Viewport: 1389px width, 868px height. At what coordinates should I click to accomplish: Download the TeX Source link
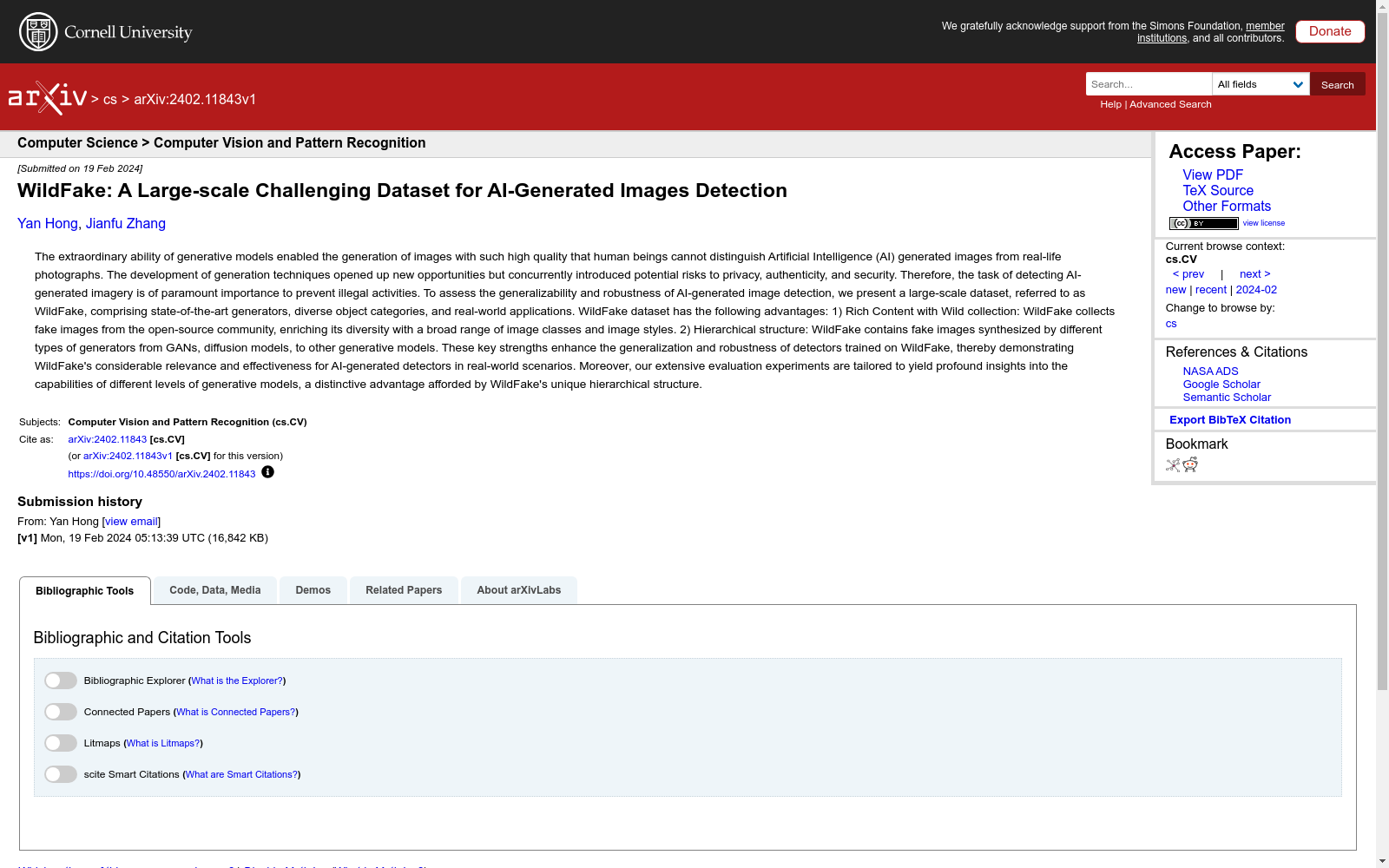pos(1218,190)
